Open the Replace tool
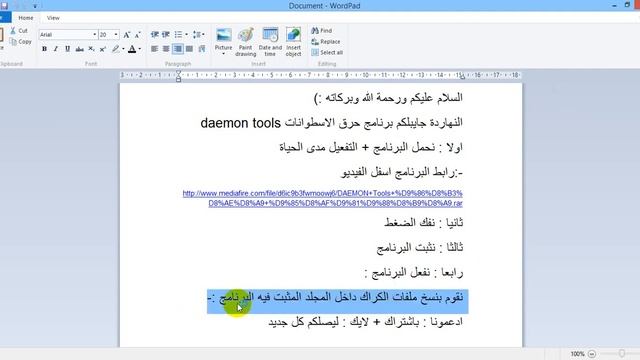This screenshot has height=360, width=640. (x=326, y=42)
